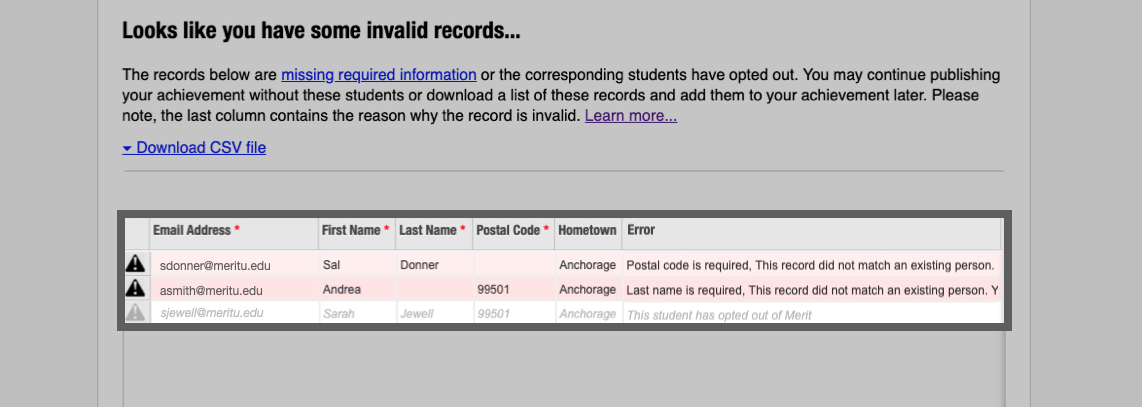1142x407 pixels.
Task: Click warning icon beside asmith@meritu.edu
Action: click(135, 289)
